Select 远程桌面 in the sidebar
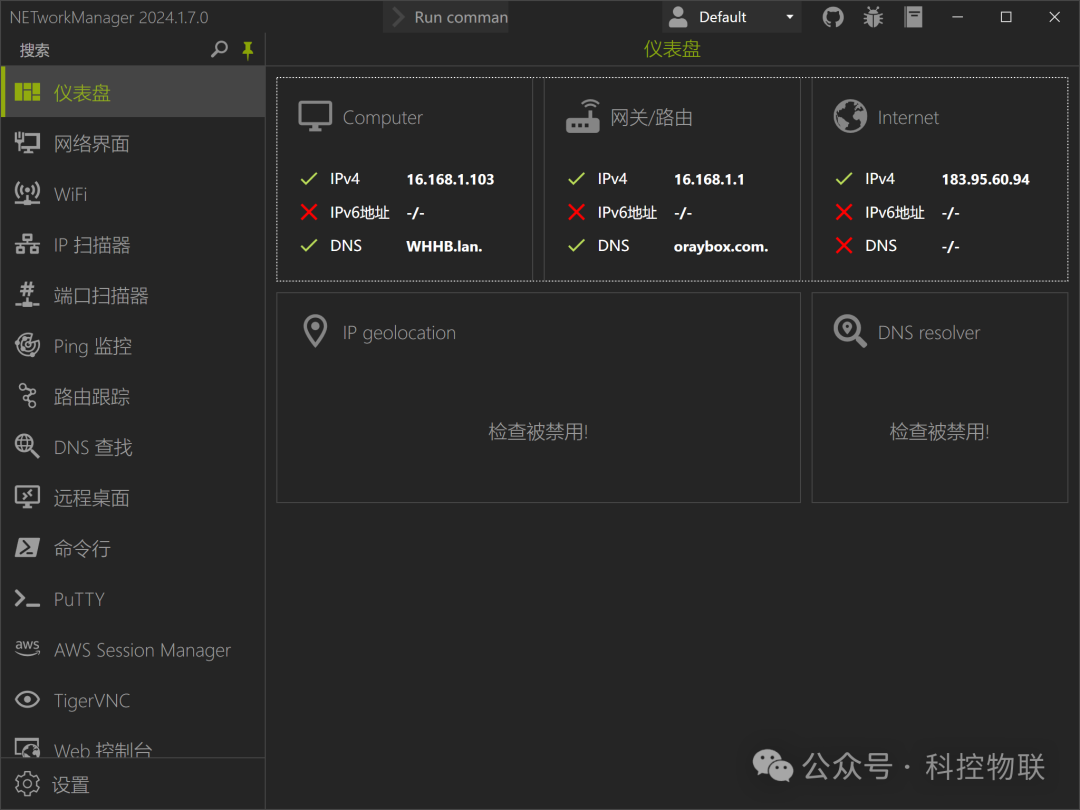 [133, 497]
